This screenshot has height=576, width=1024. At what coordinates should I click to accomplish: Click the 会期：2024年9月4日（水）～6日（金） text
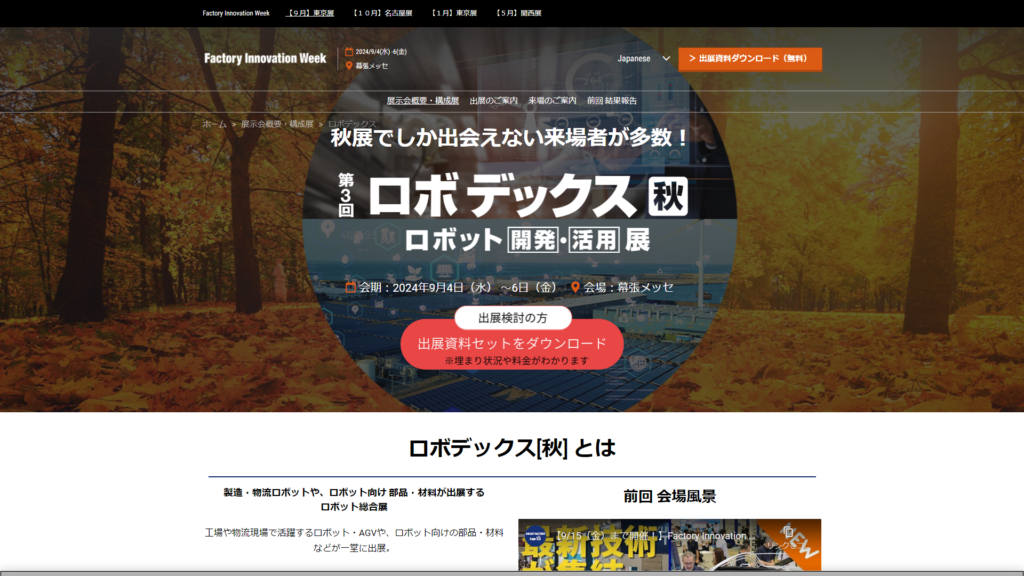coord(458,287)
